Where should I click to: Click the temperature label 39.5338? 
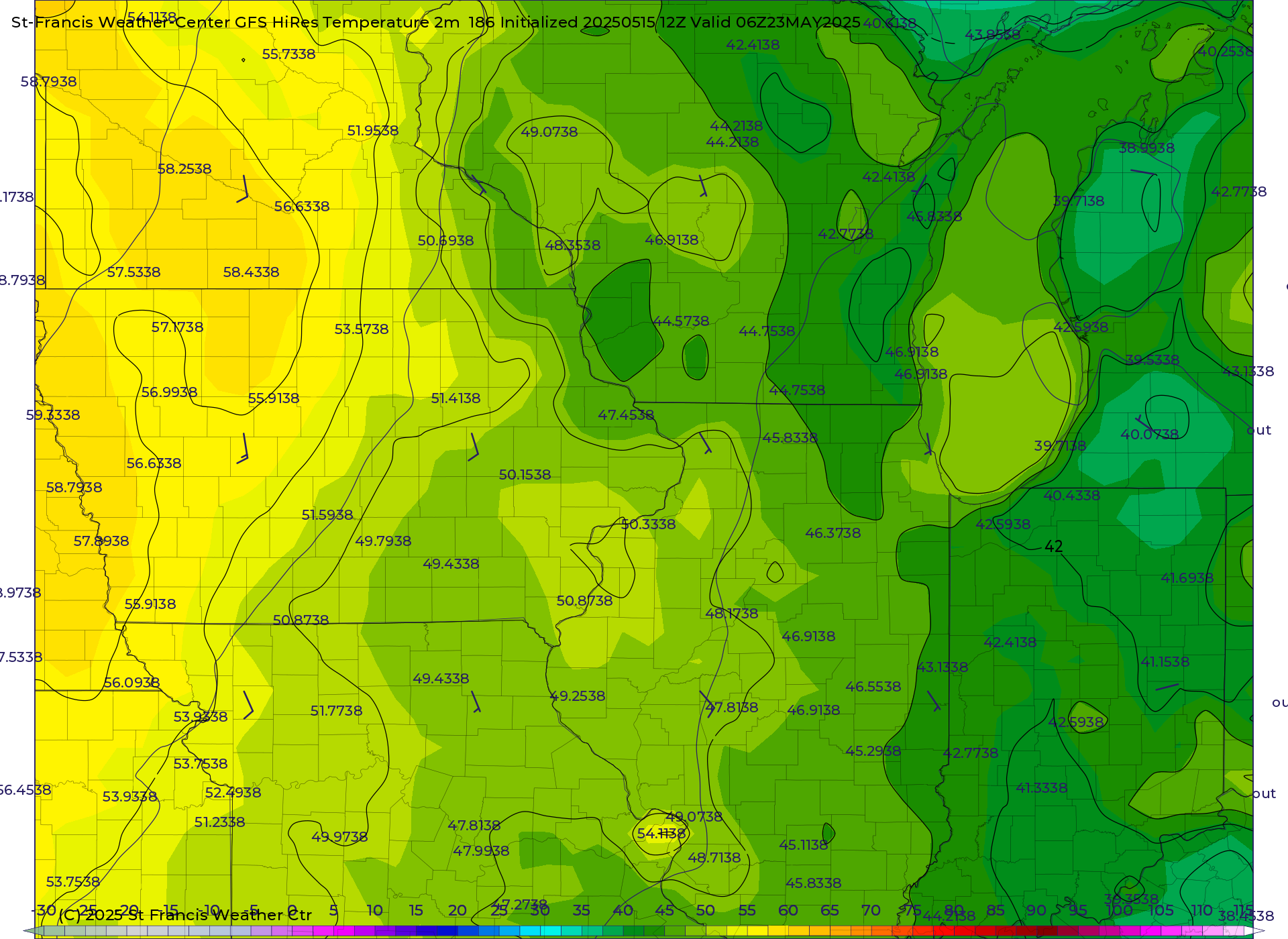tap(1152, 360)
